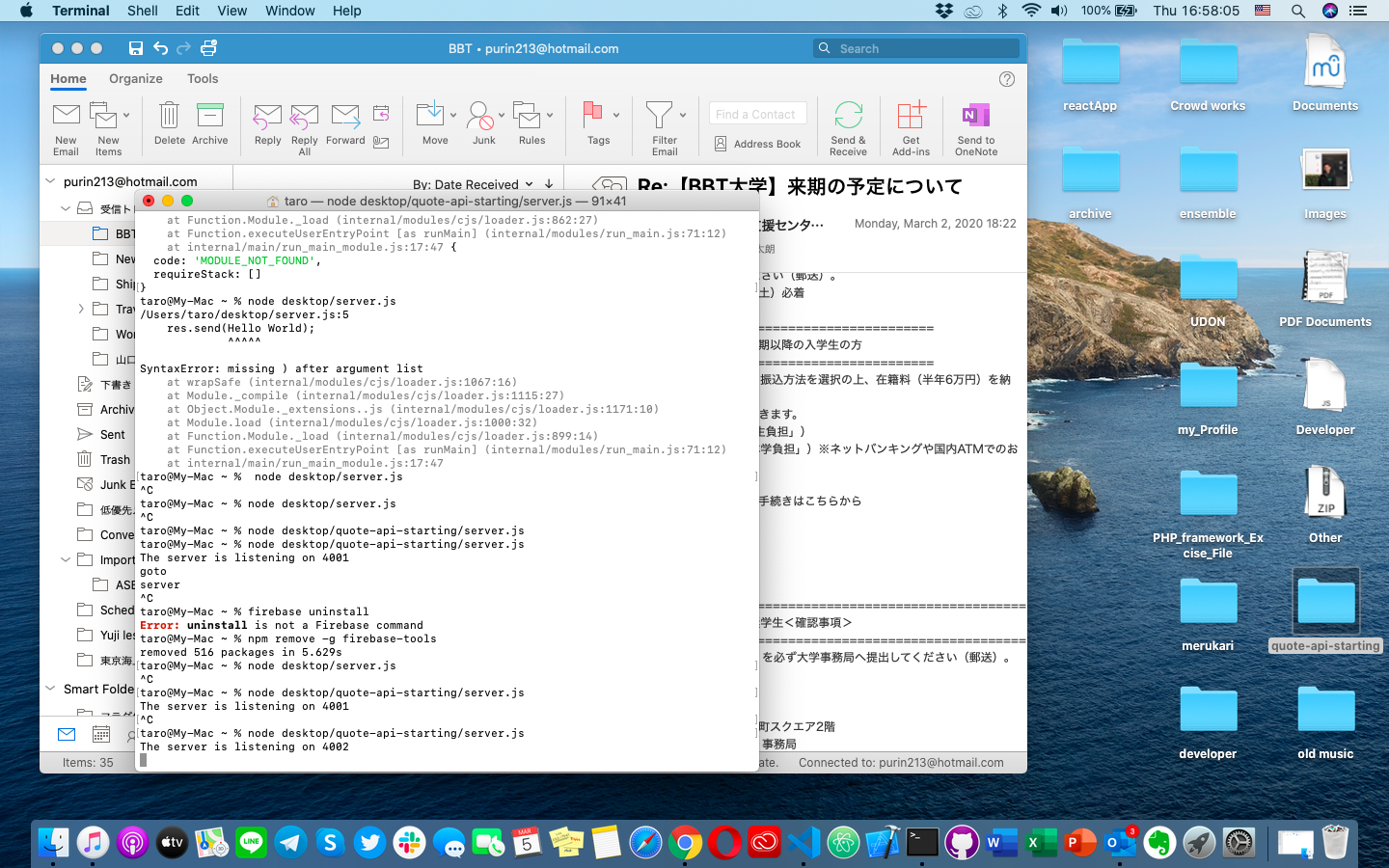The width and height of the screenshot is (1389, 868).
Task: Click the print icon in Outlook title bar
Action: click(x=208, y=48)
